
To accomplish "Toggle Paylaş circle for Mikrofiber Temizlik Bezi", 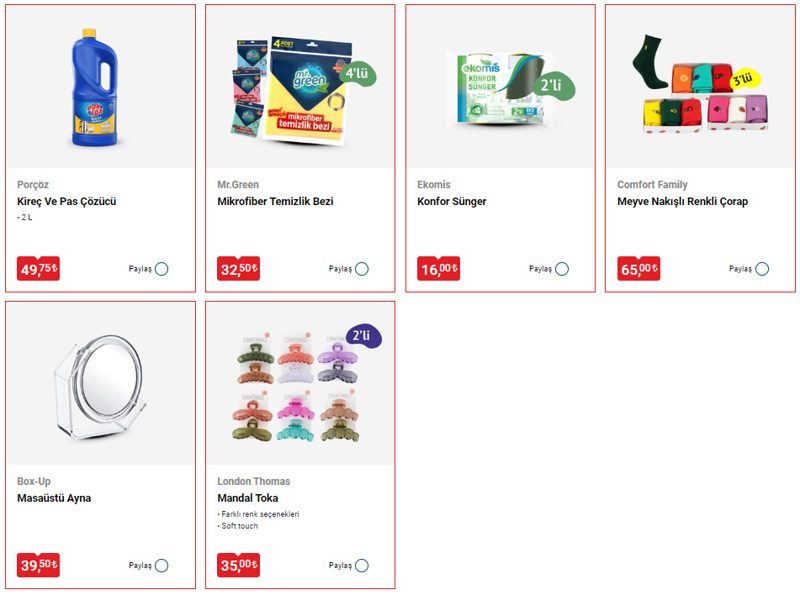I will pos(362,269).
